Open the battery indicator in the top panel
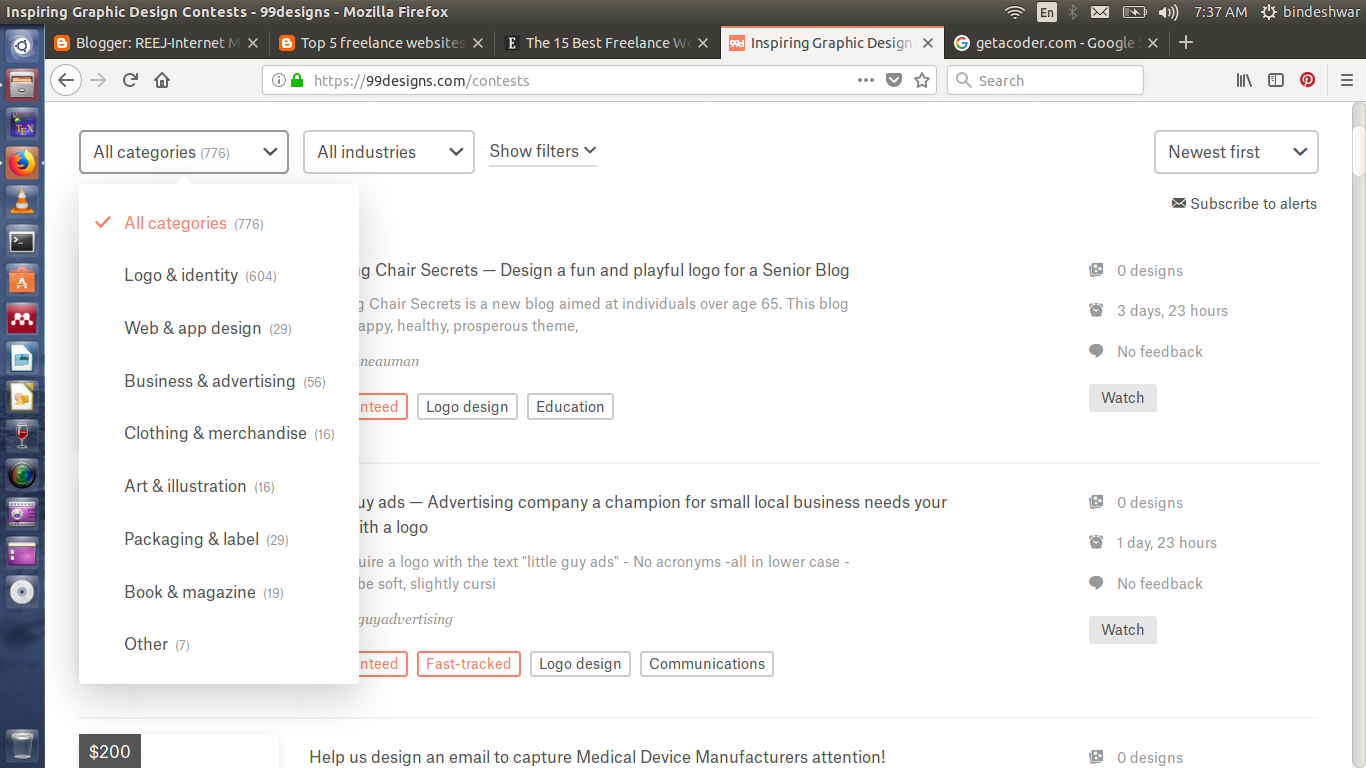This screenshot has width=1366, height=768. pos(1134,12)
